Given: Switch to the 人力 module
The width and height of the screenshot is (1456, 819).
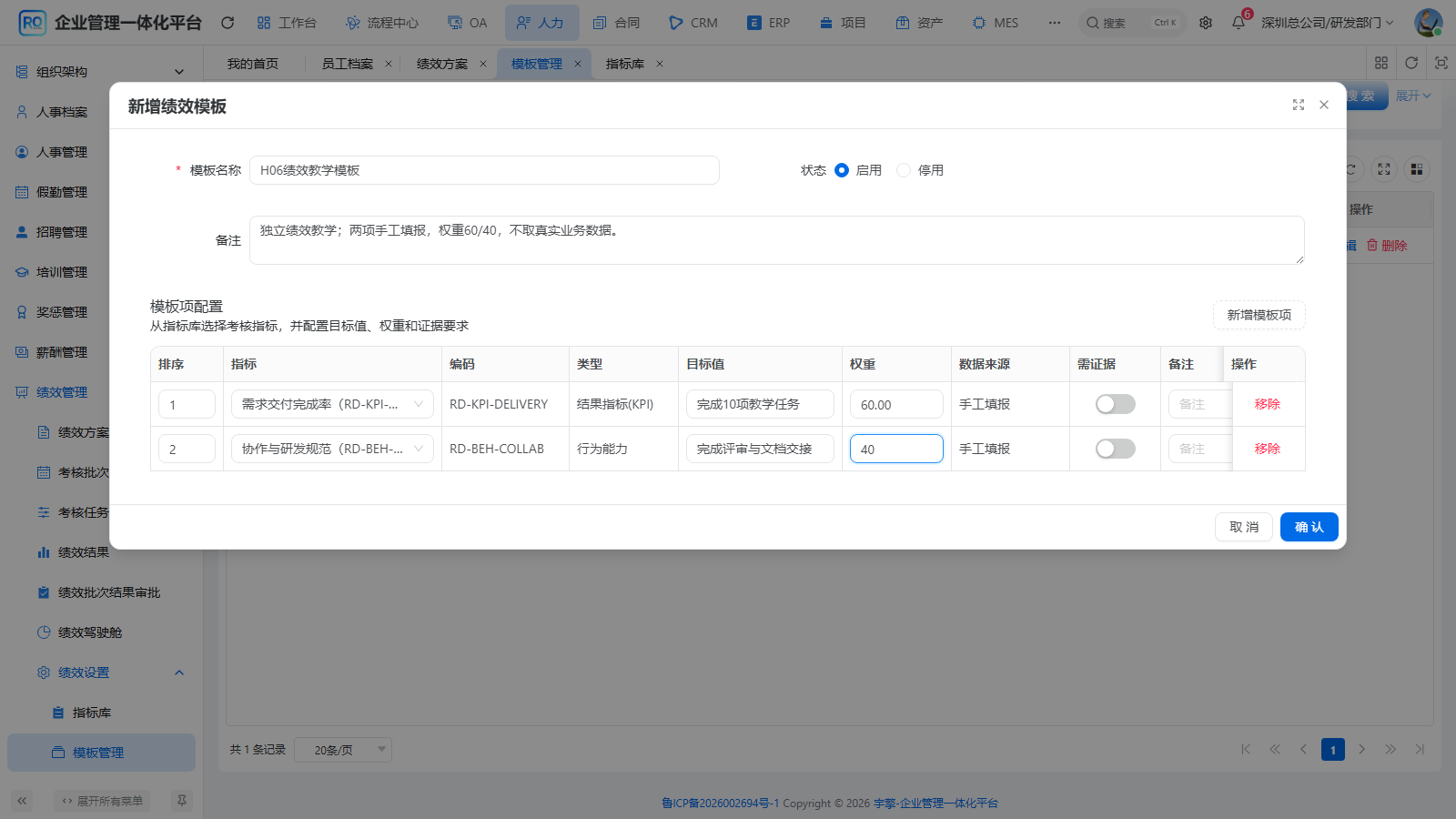Looking at the screenshot, I should [541, 23].
